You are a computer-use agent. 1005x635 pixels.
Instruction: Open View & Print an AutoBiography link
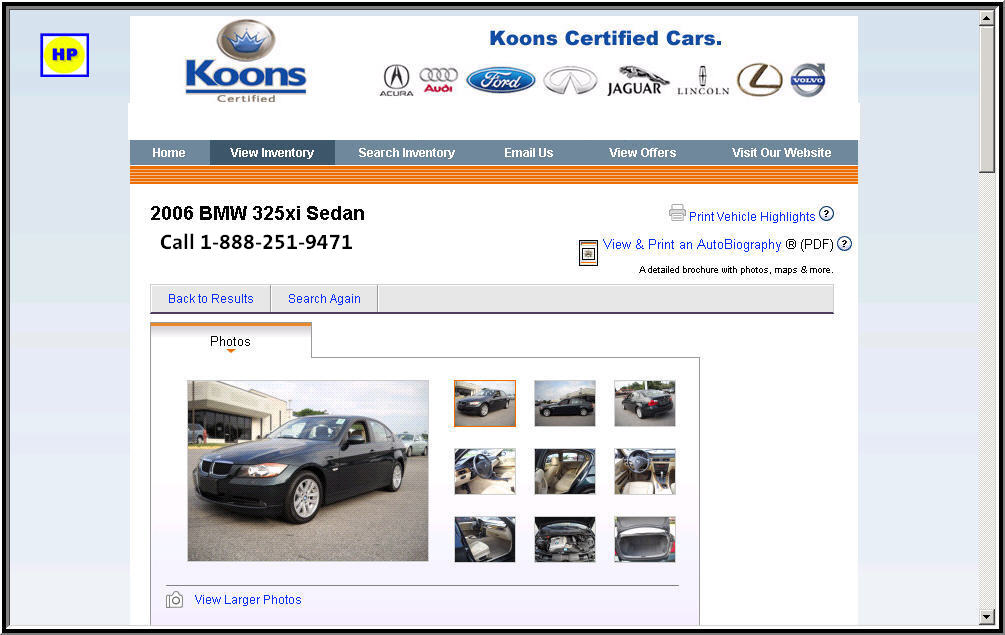tap(692, 244)
